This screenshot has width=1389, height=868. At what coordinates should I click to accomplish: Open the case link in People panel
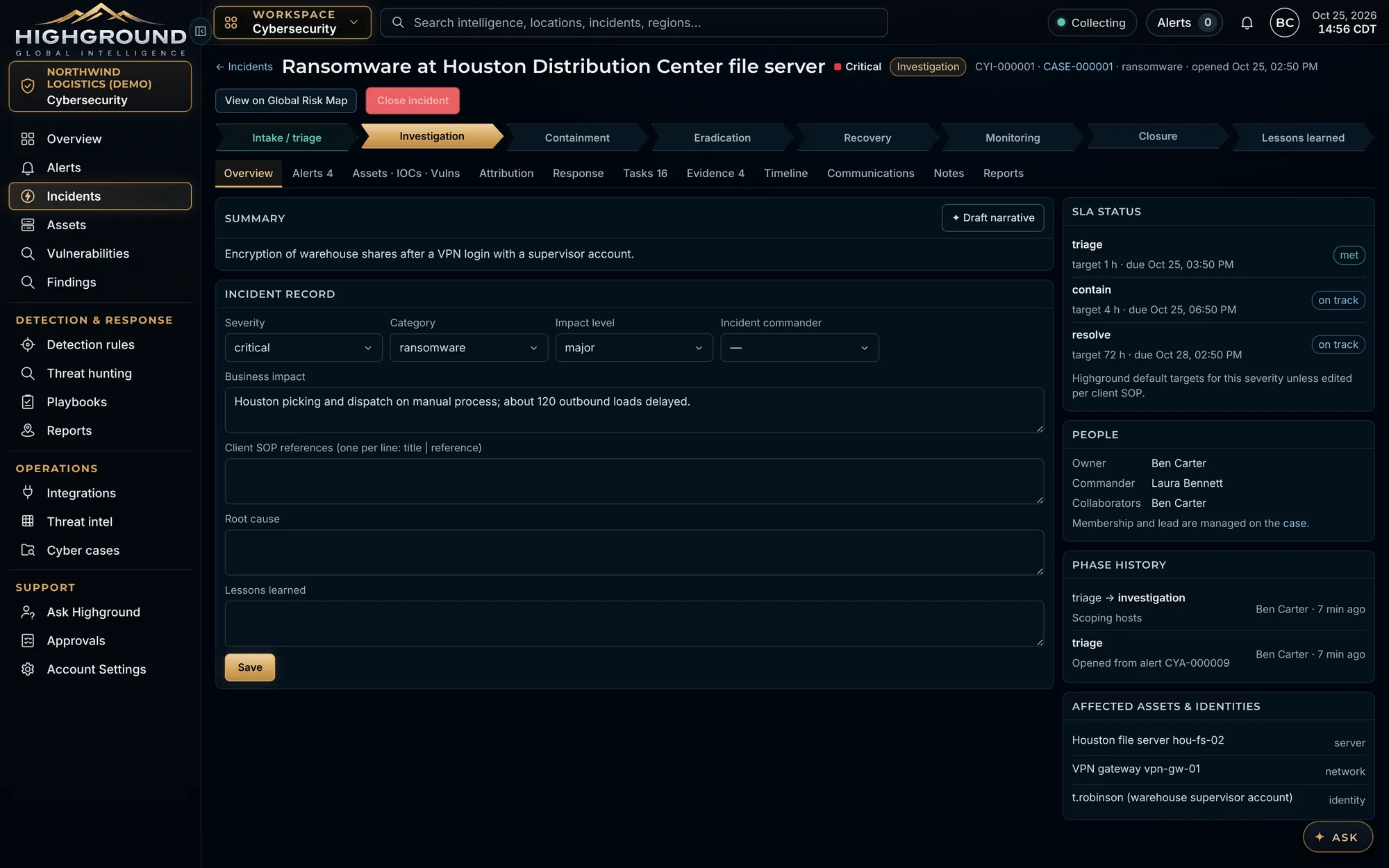[1294, 523]
